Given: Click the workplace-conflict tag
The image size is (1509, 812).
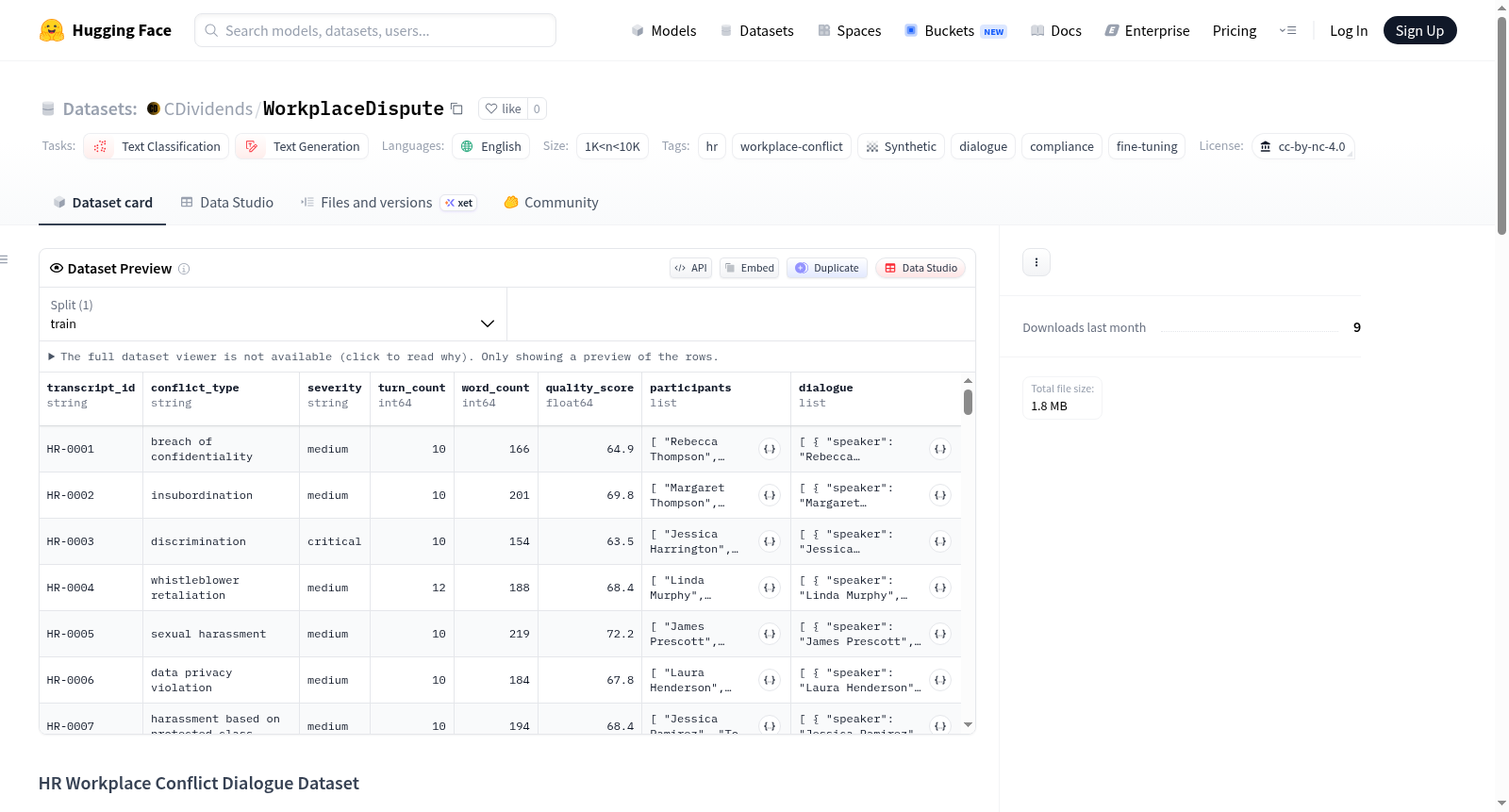Looking at the screenshot, I should [791, 146].
